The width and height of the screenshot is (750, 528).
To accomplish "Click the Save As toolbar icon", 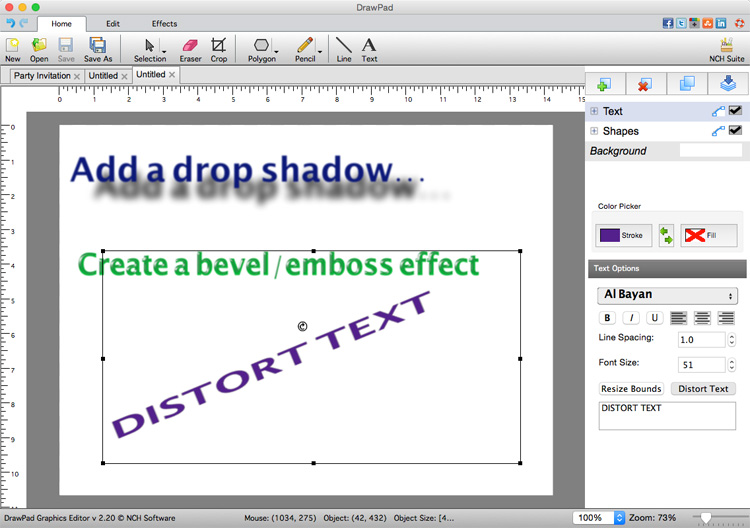I will pyautogui.click(x=98, y=47).
